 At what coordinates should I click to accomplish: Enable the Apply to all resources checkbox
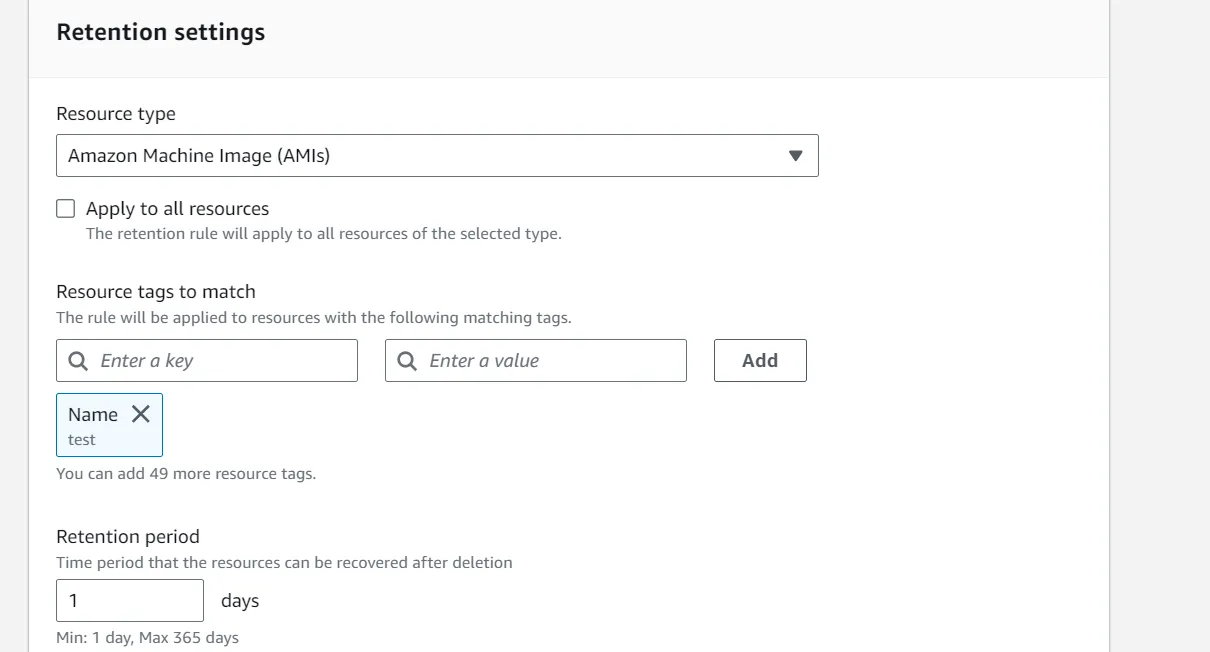pyautogui.click(x=66, y=209)
